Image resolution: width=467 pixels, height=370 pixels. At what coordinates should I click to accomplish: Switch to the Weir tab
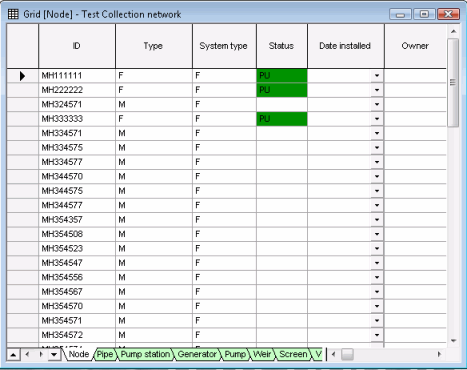pos(262,354)
